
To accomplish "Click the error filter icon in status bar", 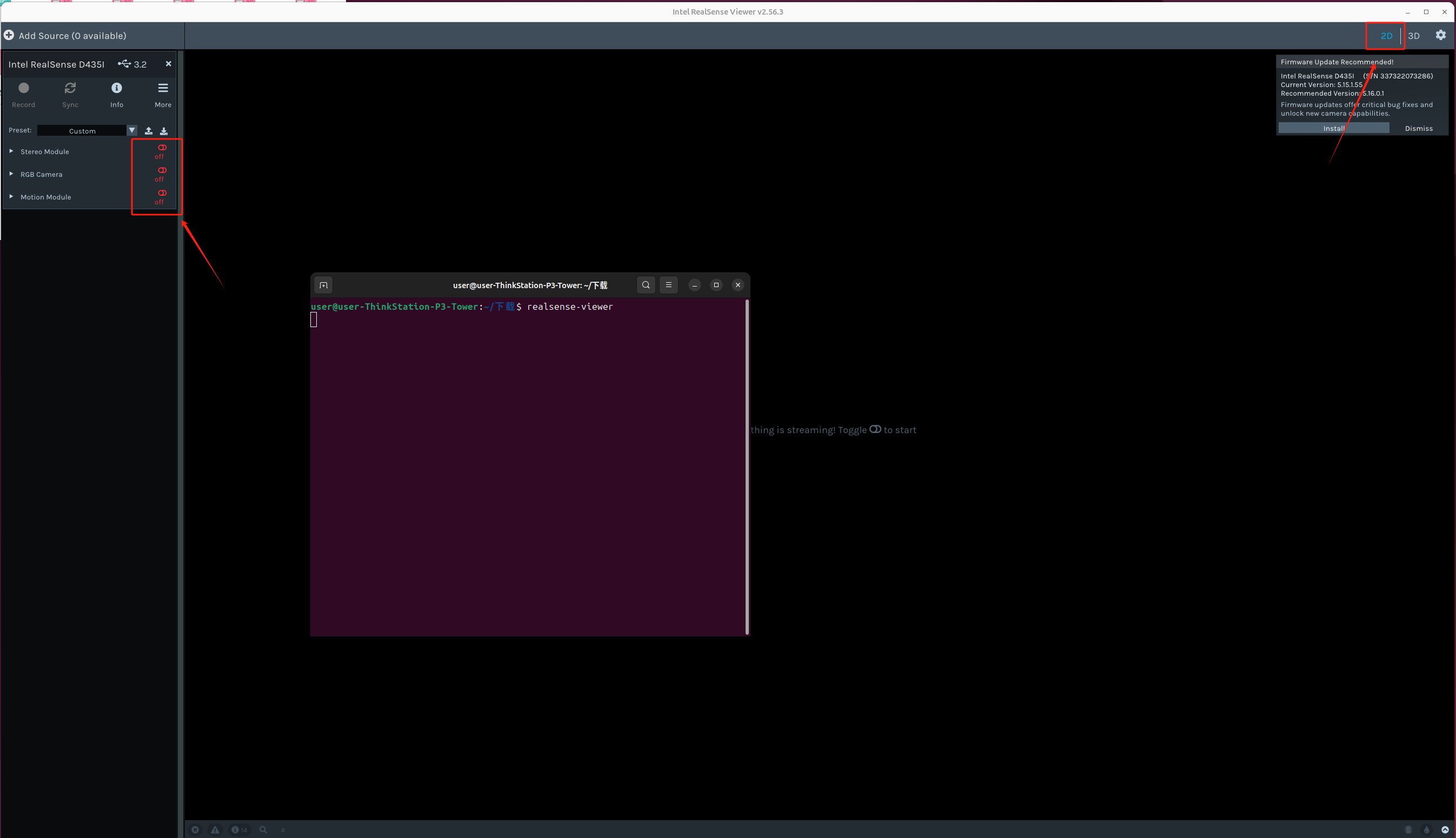I will pos(195,829).
